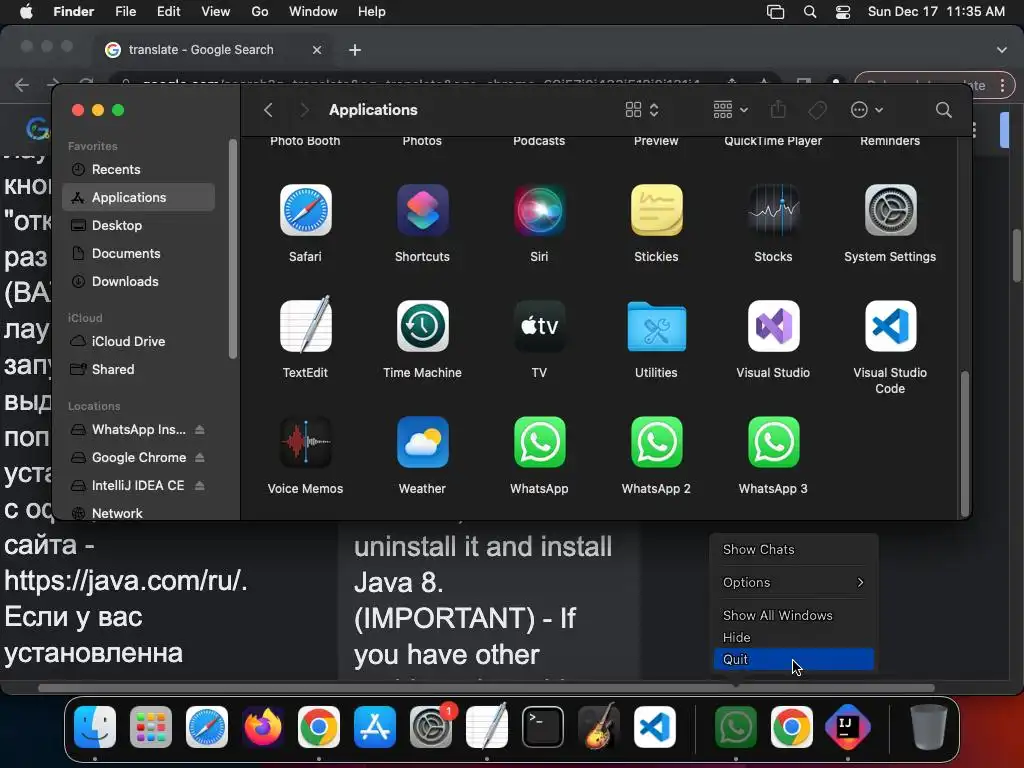Open the Action ellipsis menu in Finder
Viewport: 1024px width, 768px height.
tap(867, 110)
